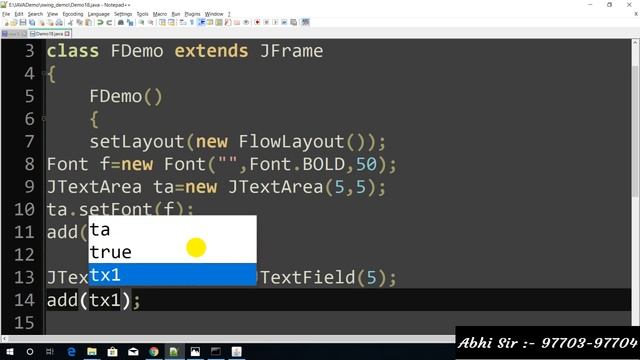640x360 pixels.
Task: Click the Zoom Out toolbar icon
Action: click(x=151, y=22)
